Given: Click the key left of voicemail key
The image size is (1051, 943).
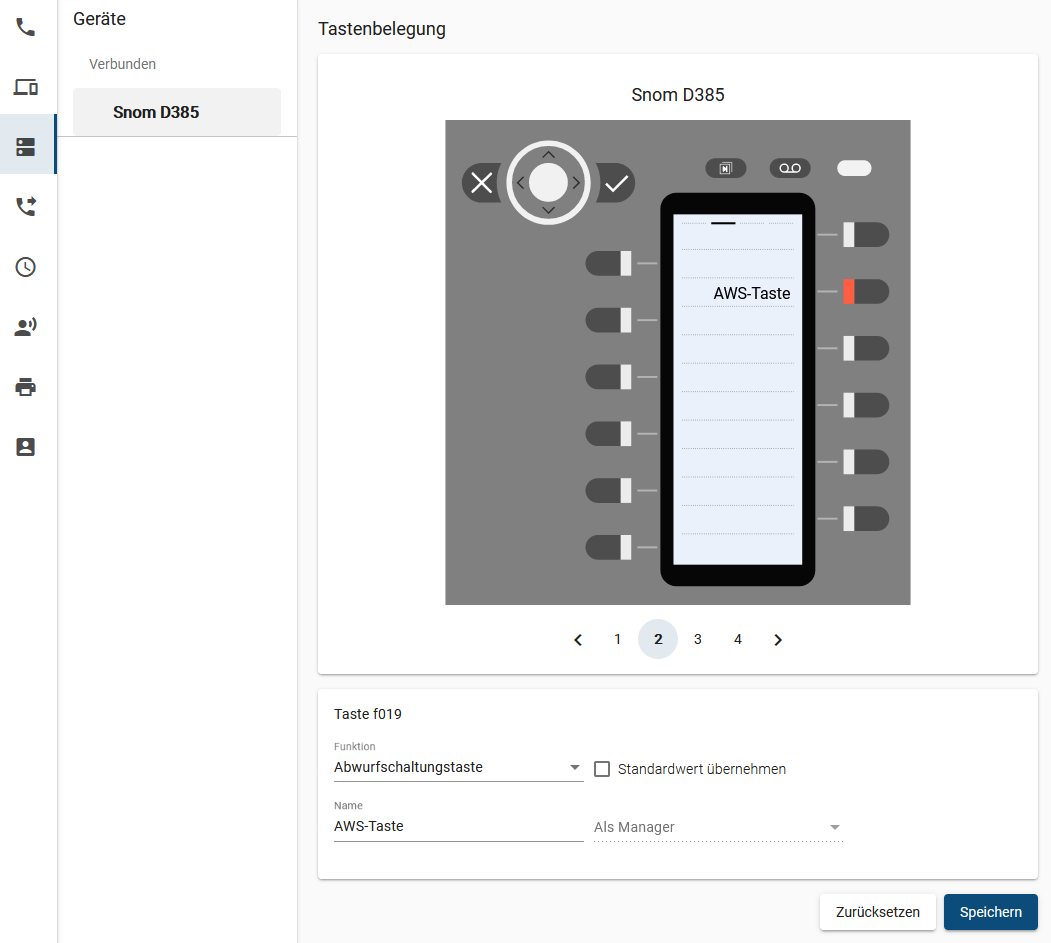Looking at the screenshot, I should coord(726,168).
